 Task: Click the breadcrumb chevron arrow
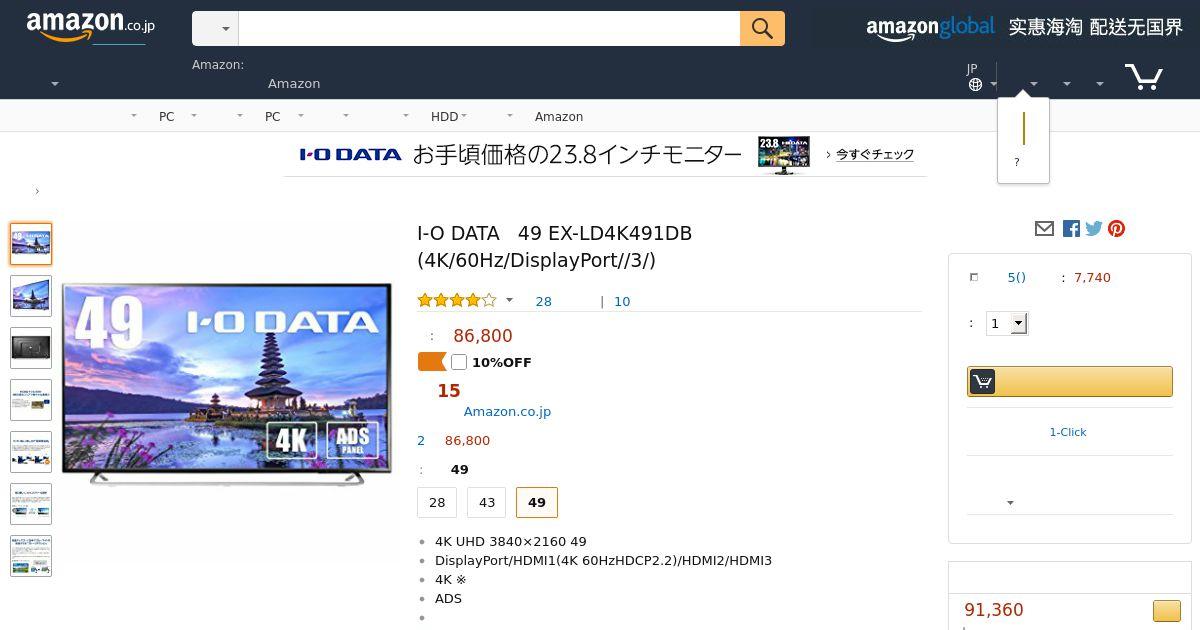click(x=37, y=191)
